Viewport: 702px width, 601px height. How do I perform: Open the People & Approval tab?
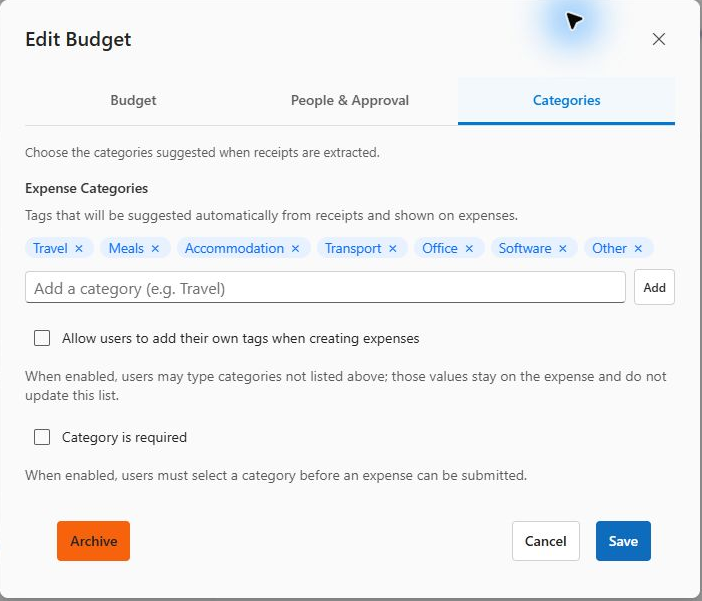tap(350, 101)
